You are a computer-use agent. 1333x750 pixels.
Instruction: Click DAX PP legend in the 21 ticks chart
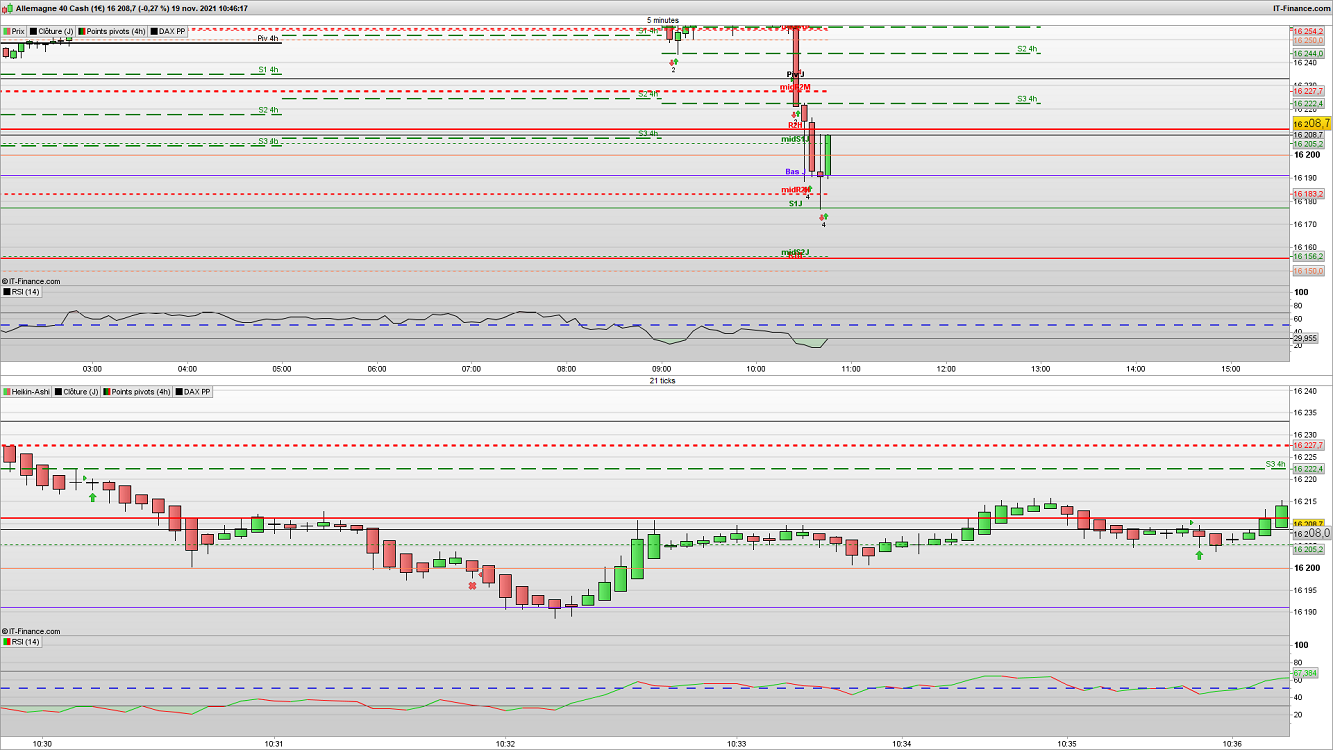point(194,391)
